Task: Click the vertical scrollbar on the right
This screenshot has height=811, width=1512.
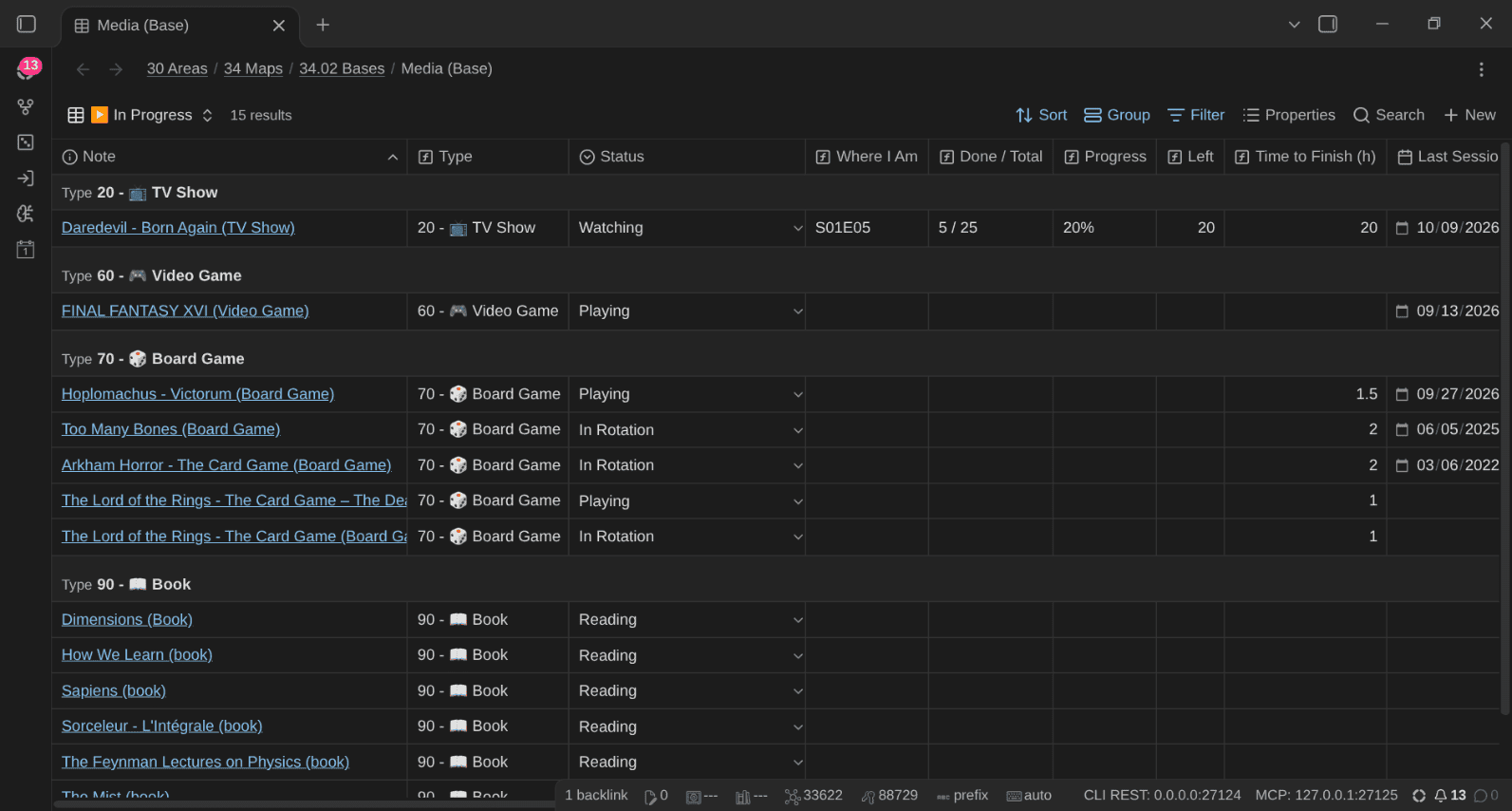Action: coord(1505,427)
